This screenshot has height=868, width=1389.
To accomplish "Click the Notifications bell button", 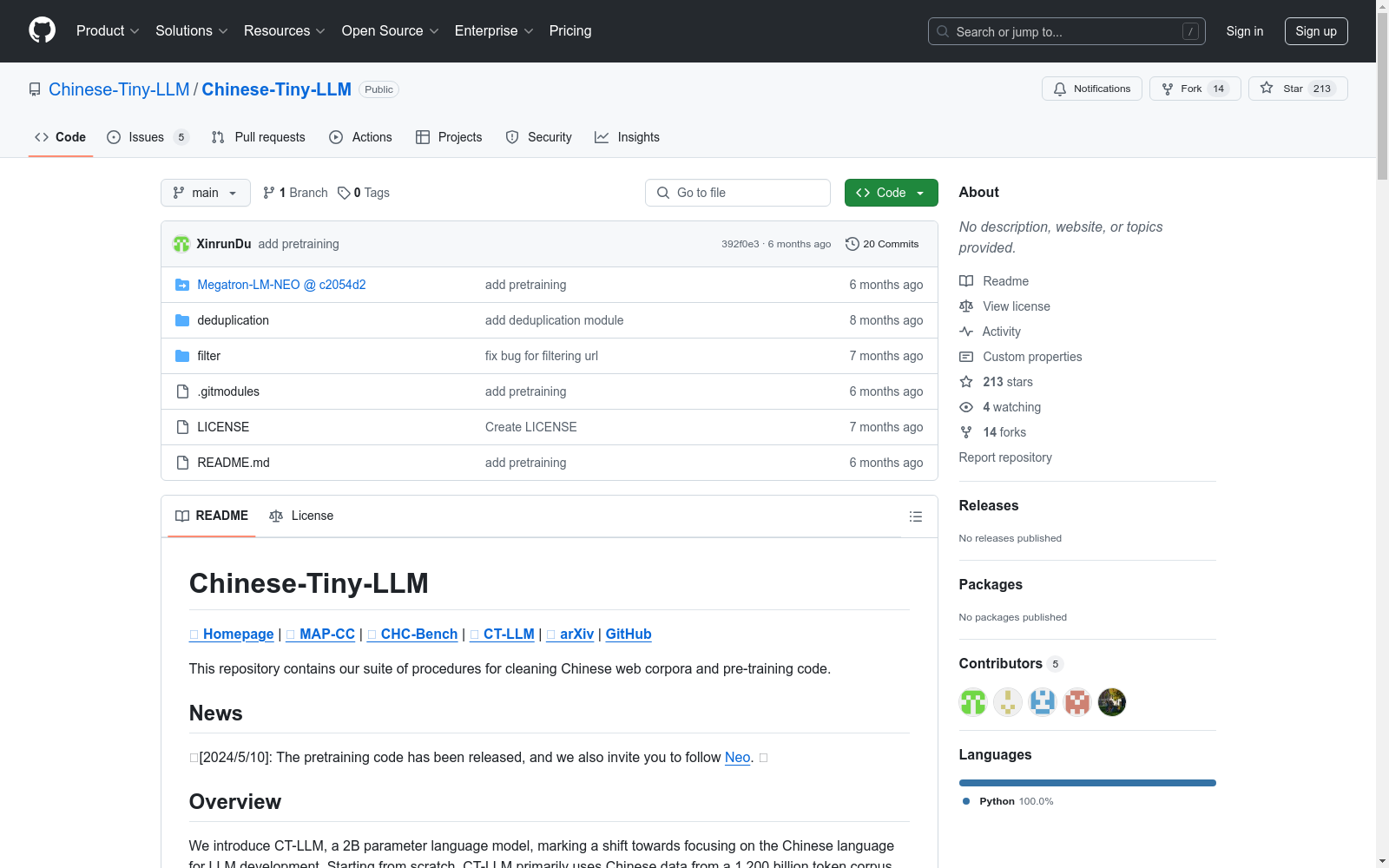I will (1092, 89).
